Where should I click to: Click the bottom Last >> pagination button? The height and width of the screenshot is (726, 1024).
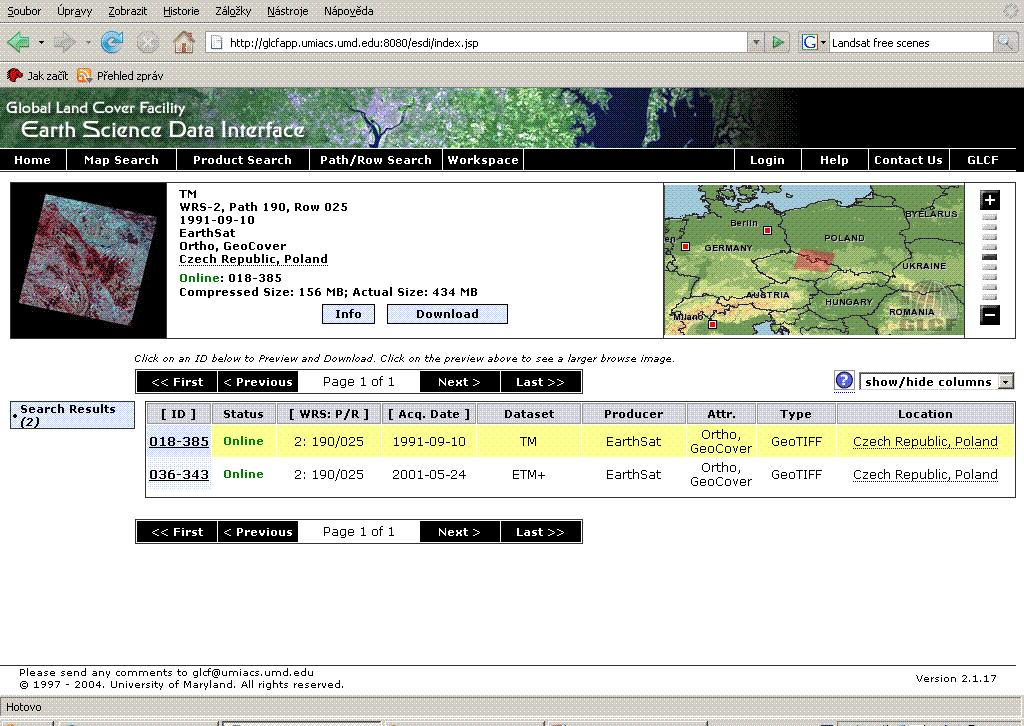tap(540, 531)
